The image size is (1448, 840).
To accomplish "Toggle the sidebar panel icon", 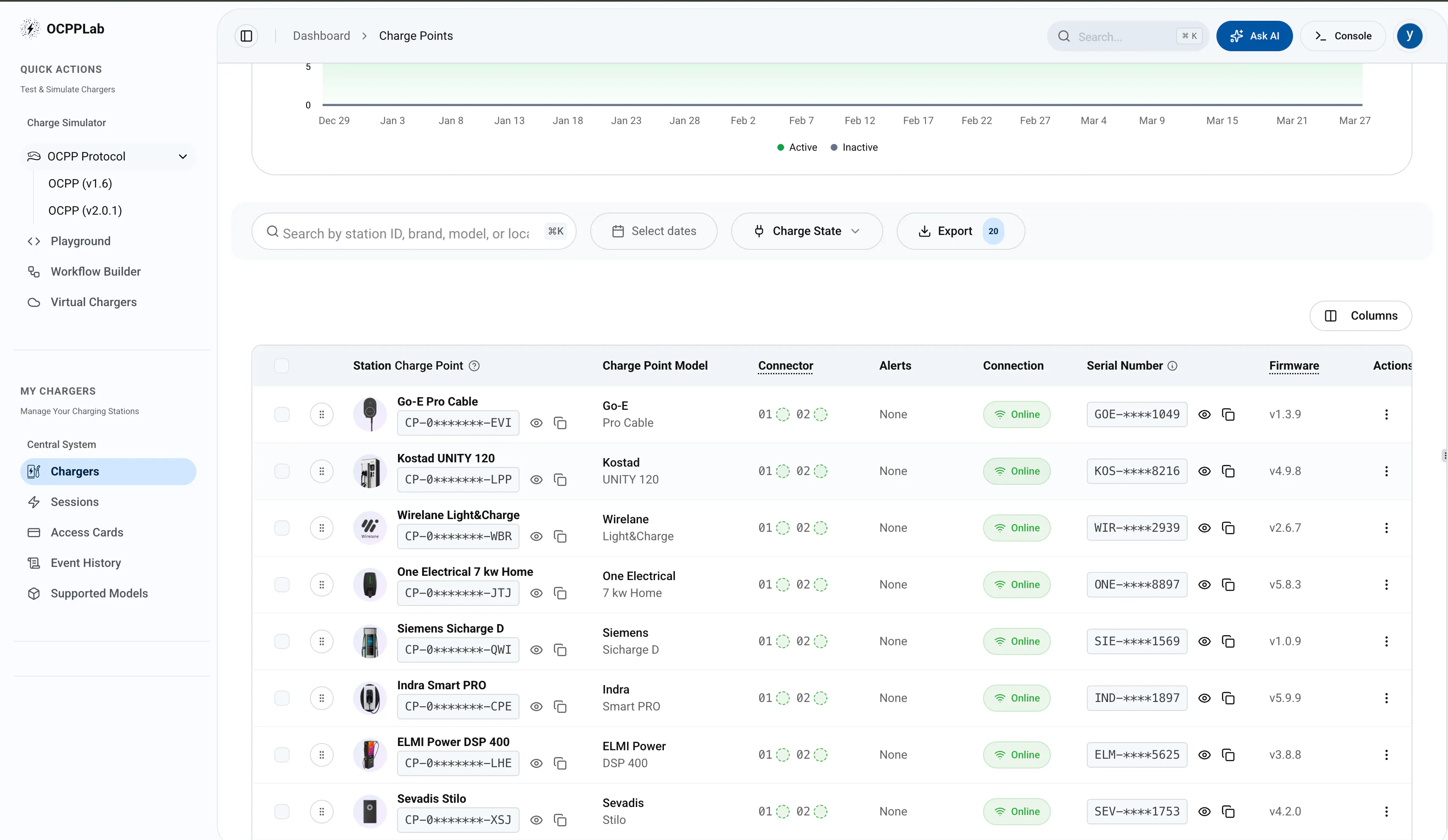I will coord(246,36).
